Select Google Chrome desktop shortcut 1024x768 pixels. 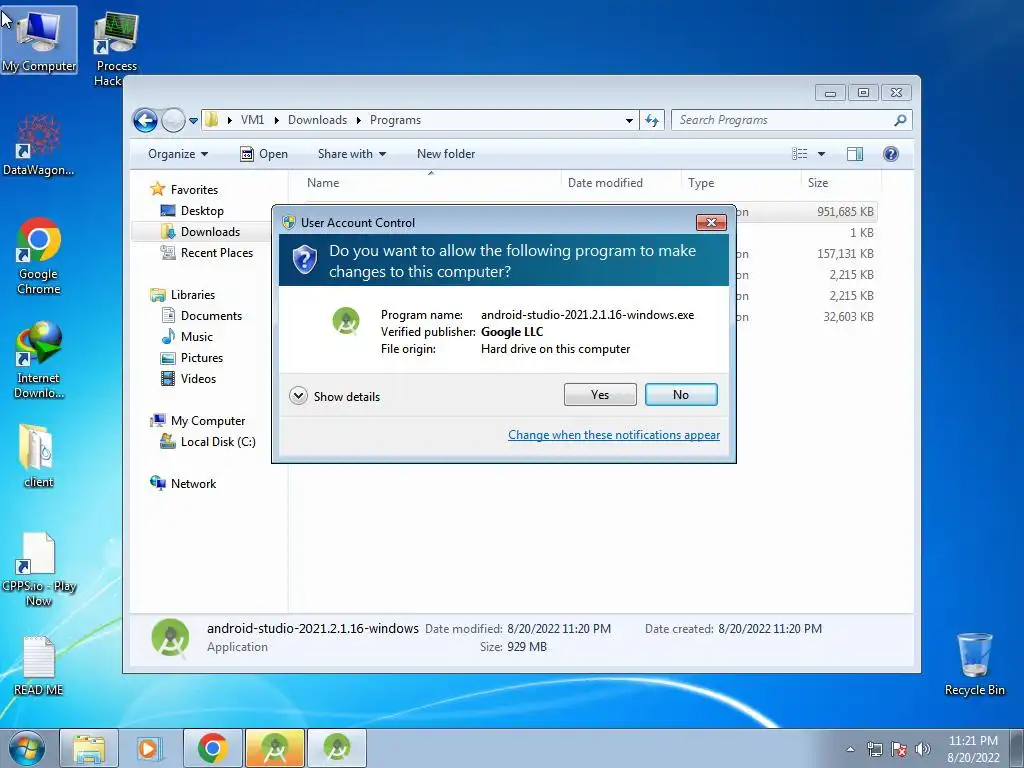[39, 256]
